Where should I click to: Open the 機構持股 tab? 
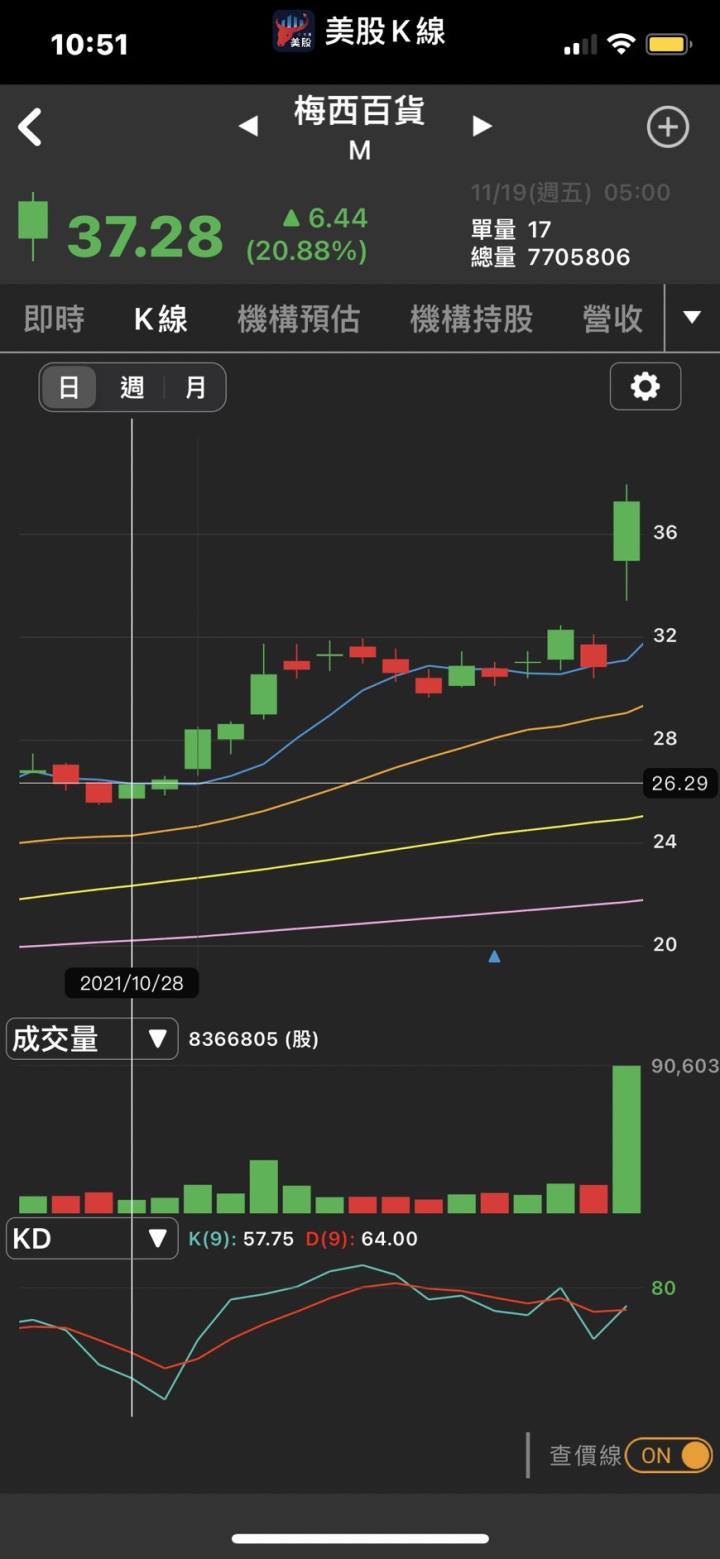pos(472,319)
